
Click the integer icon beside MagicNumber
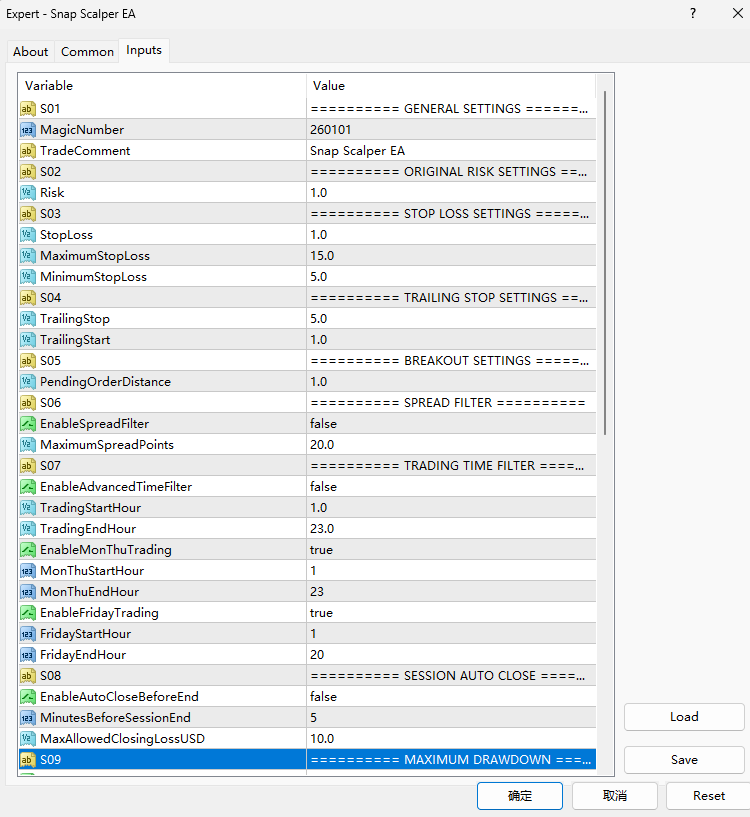[x=28, y=130]
